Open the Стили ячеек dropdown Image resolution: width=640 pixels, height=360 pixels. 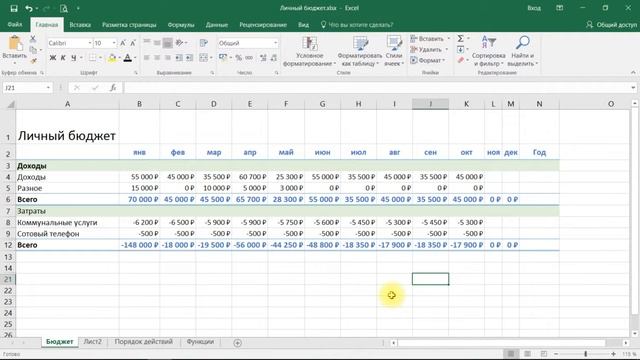(x=394, y=51)
